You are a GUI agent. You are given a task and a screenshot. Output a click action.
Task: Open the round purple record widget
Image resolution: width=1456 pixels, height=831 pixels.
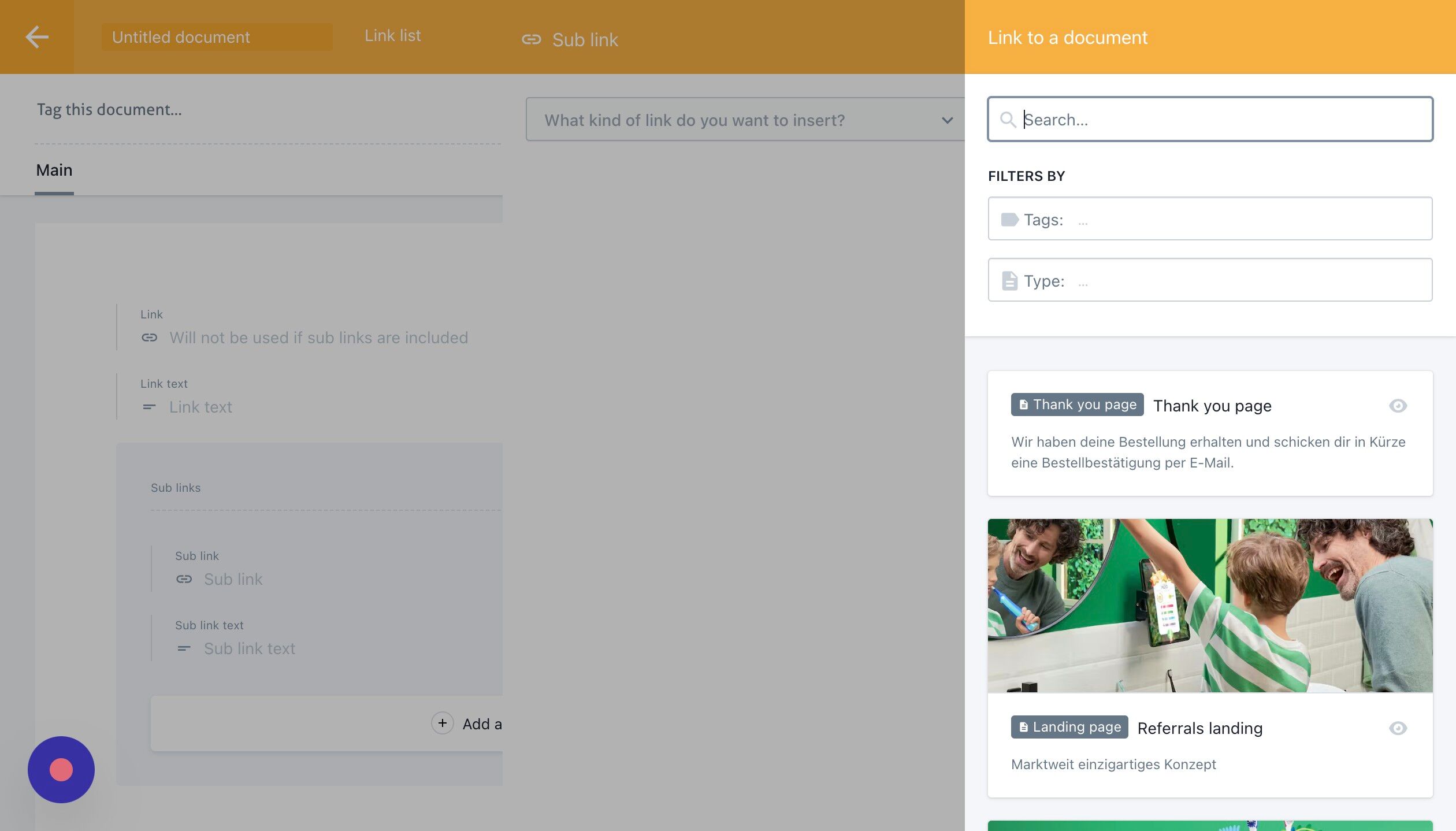click(61, 769)
